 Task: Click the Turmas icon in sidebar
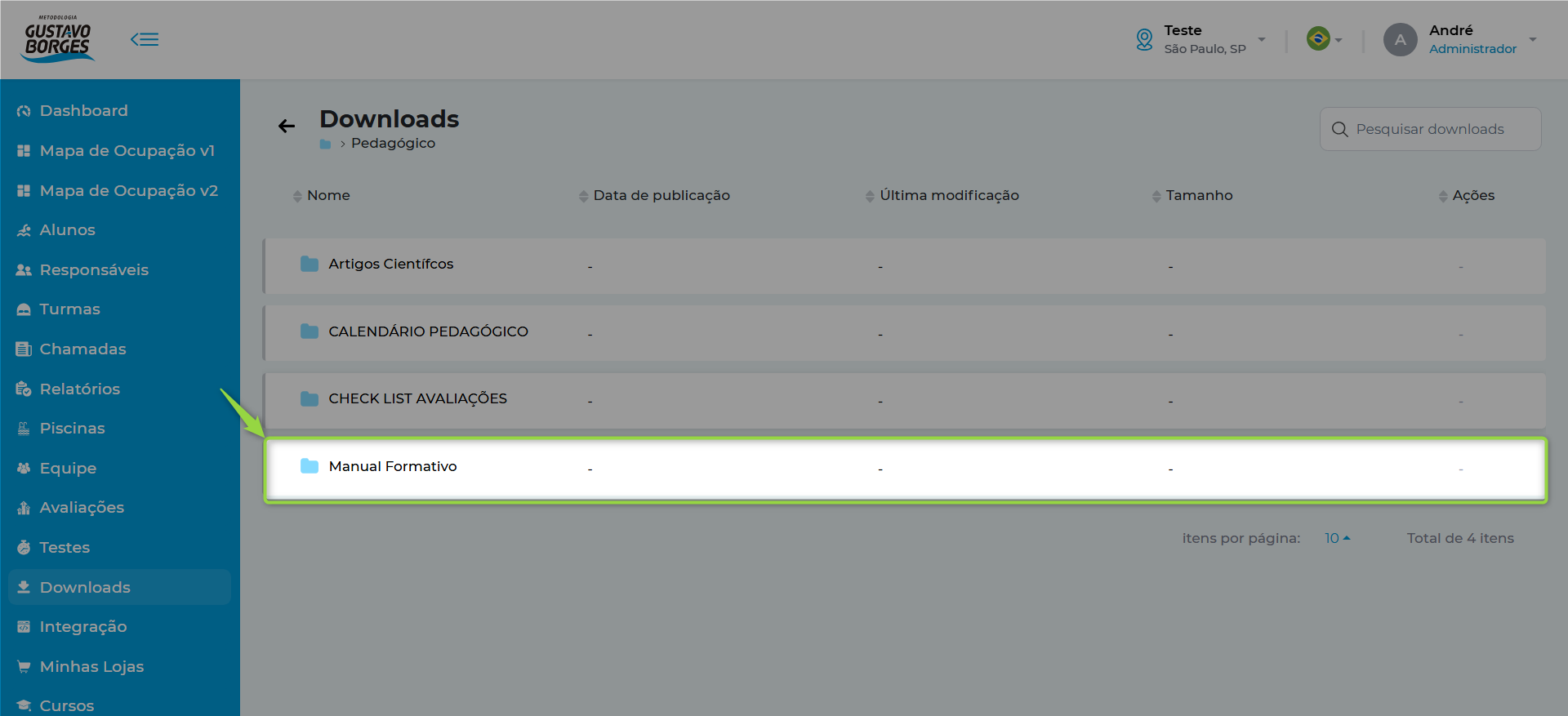point(24,309)
